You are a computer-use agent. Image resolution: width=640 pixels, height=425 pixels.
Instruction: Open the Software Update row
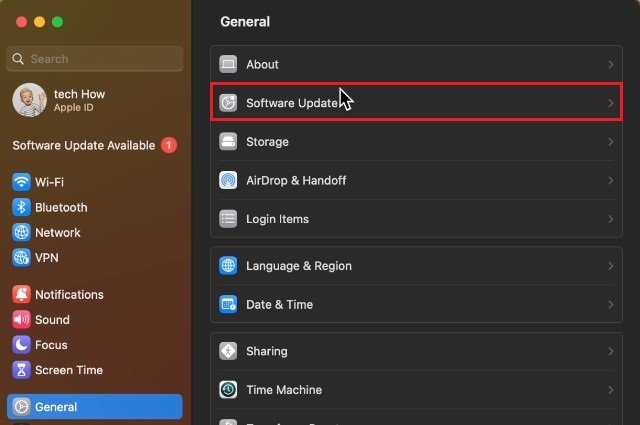[416, 102]
